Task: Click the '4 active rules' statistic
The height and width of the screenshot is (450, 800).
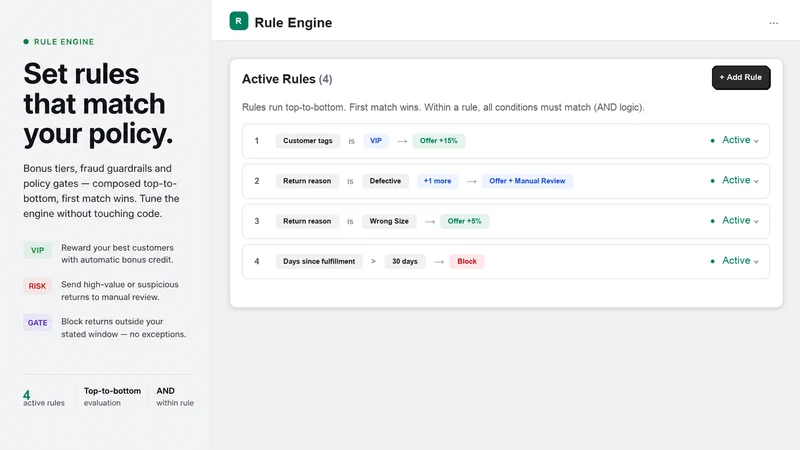Action: coord(44,398)
